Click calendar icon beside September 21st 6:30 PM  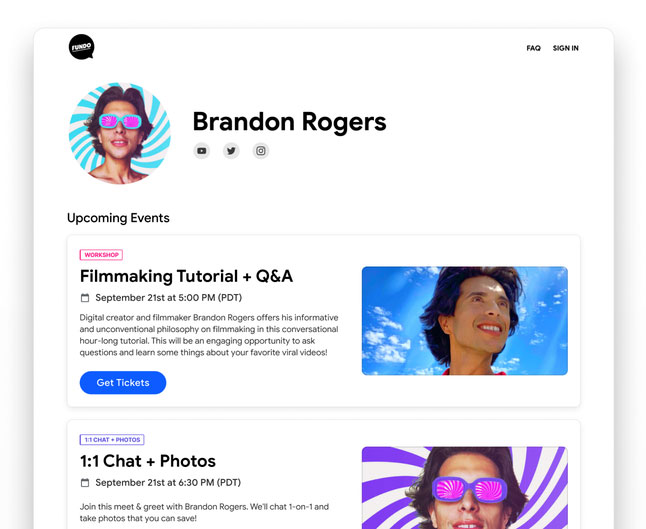click(x=85, y=482)
